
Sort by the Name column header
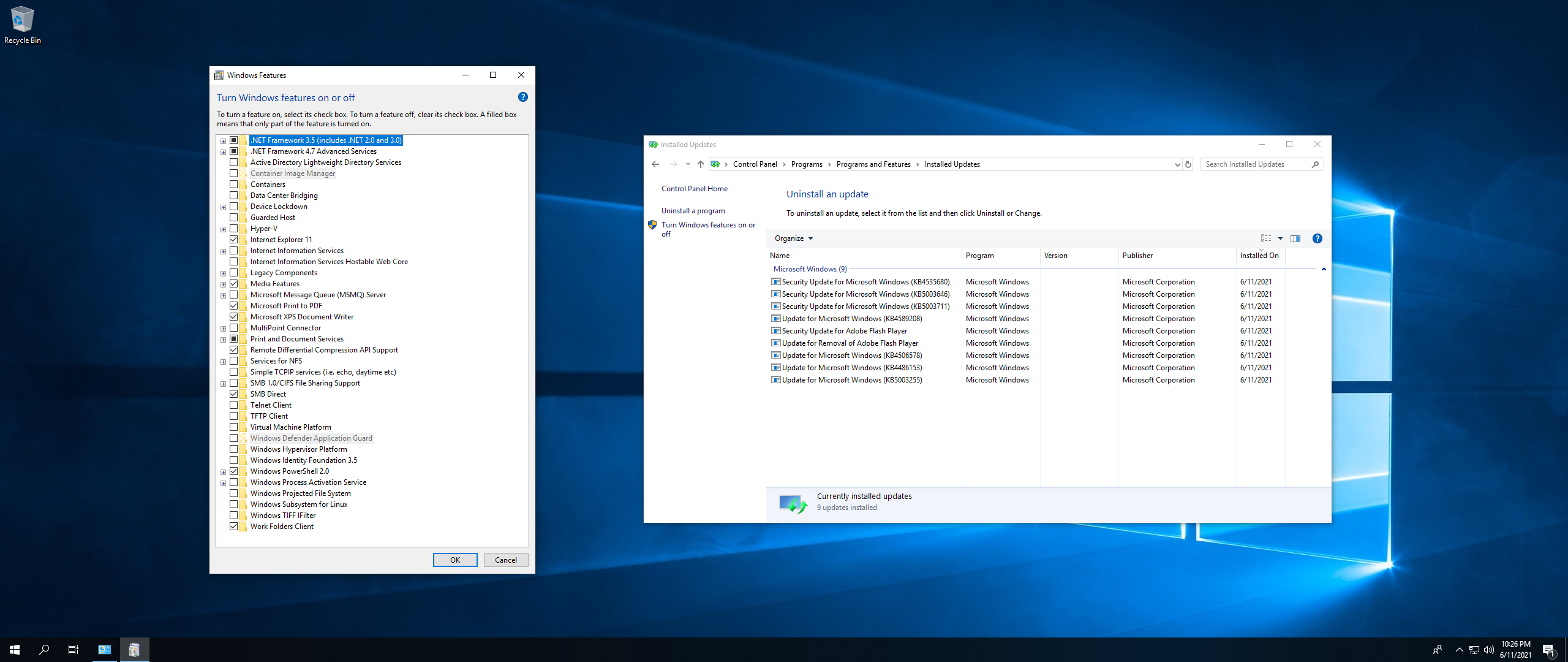[x=864, y=256]
